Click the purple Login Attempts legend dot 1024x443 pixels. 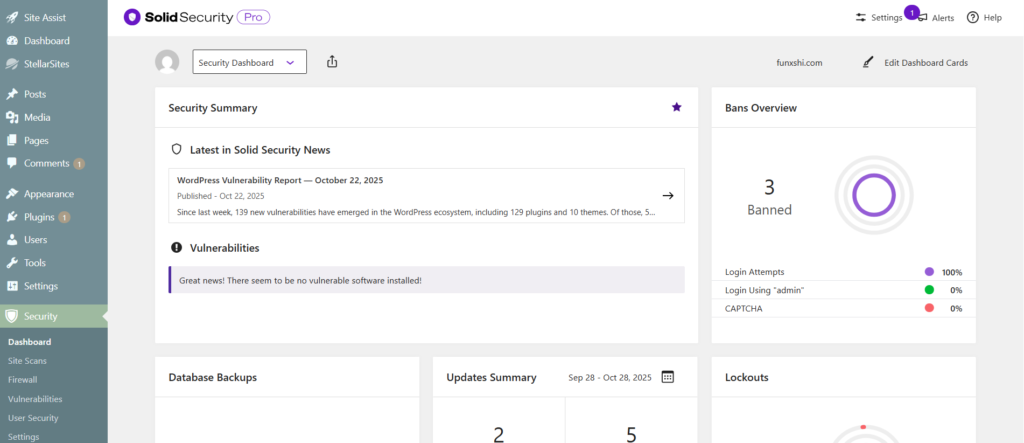pos(929,272)
